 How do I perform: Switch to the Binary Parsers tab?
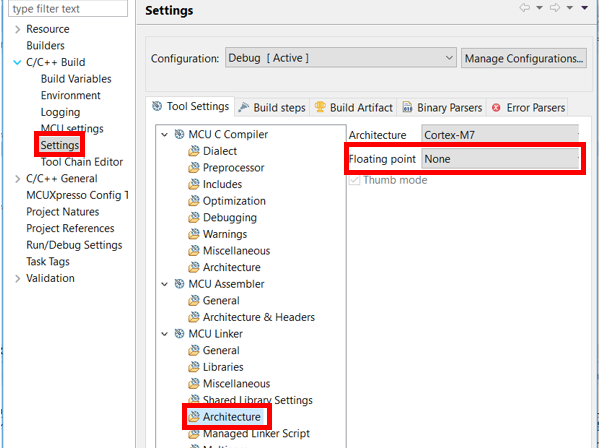(x=442, y=107)
